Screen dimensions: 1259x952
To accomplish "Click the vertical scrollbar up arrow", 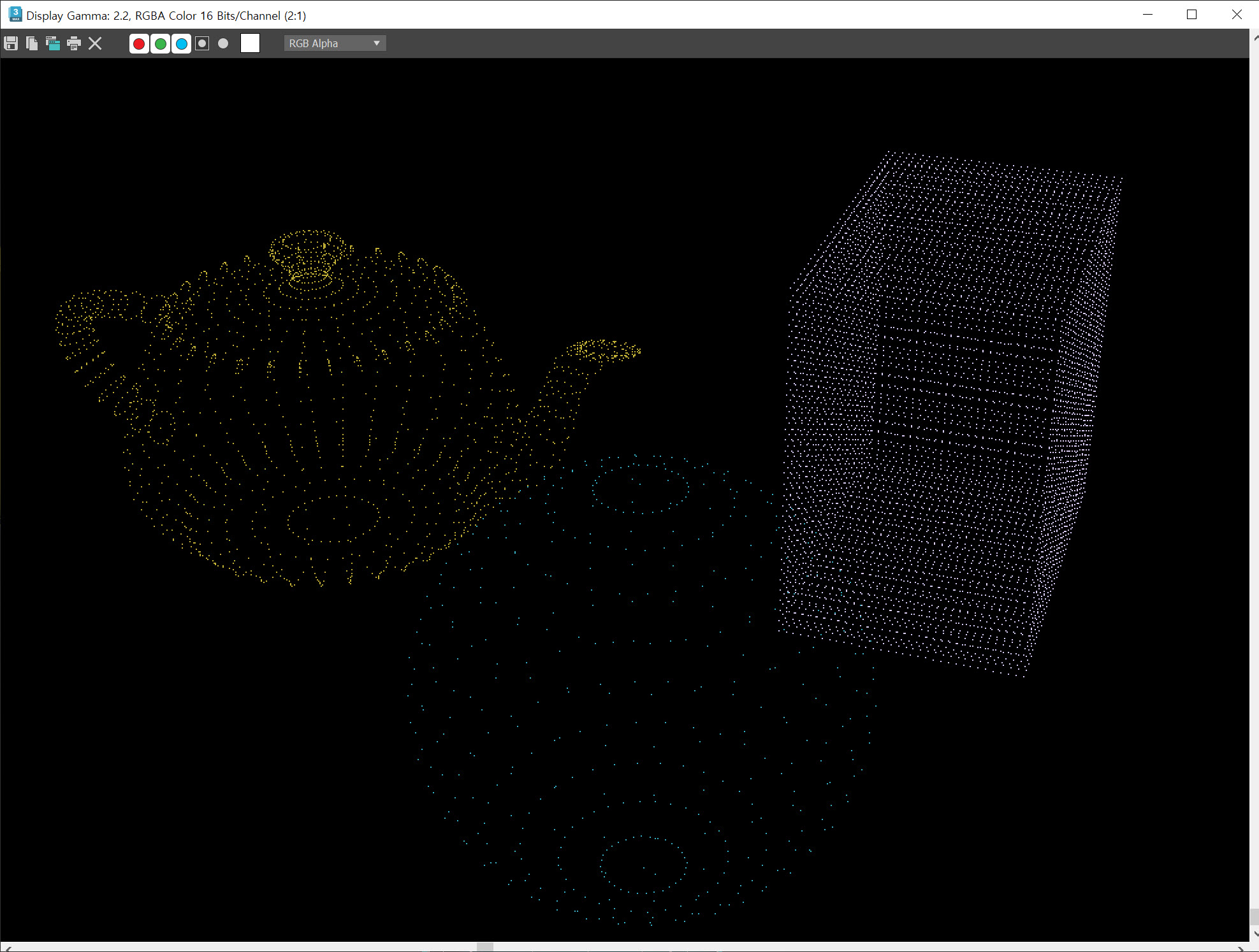I will [x=1255, y=37].
